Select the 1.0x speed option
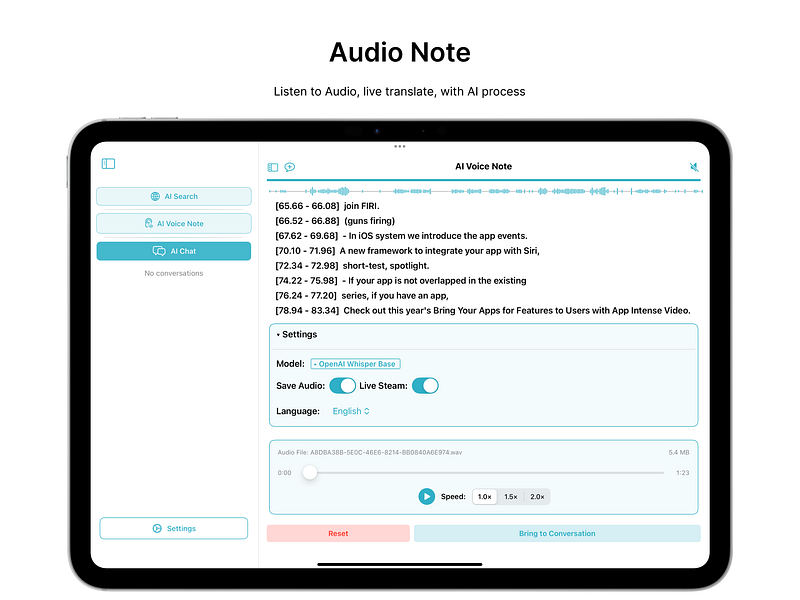The width and height of the screenshot is (800, 600). tap(484, 496)
